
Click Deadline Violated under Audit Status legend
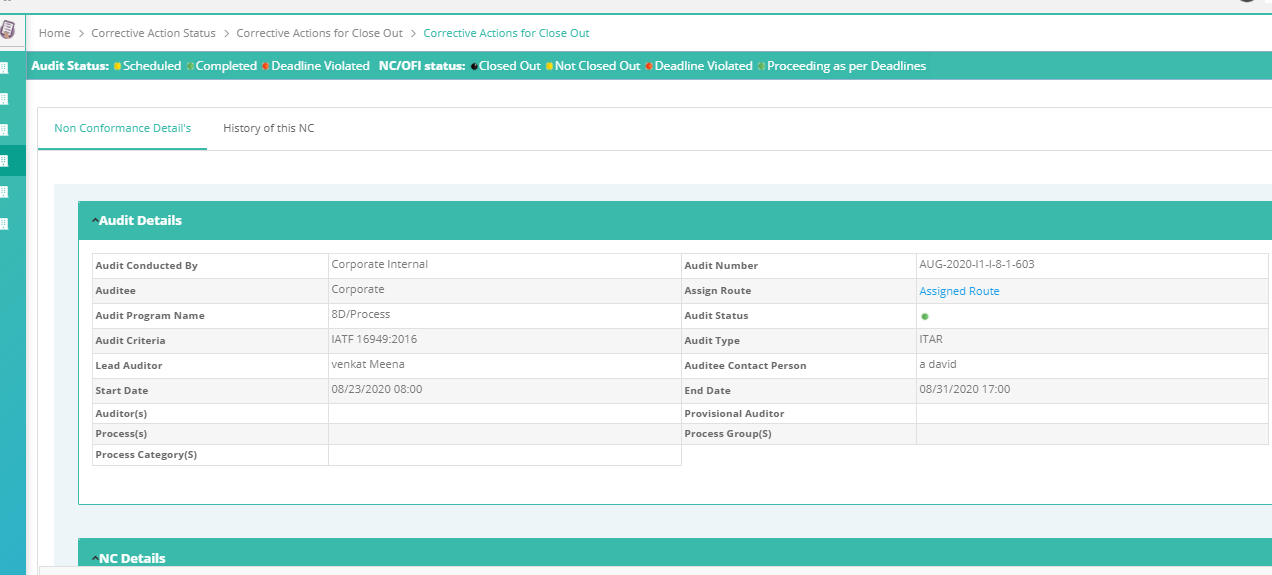click(x=316, y=66)
